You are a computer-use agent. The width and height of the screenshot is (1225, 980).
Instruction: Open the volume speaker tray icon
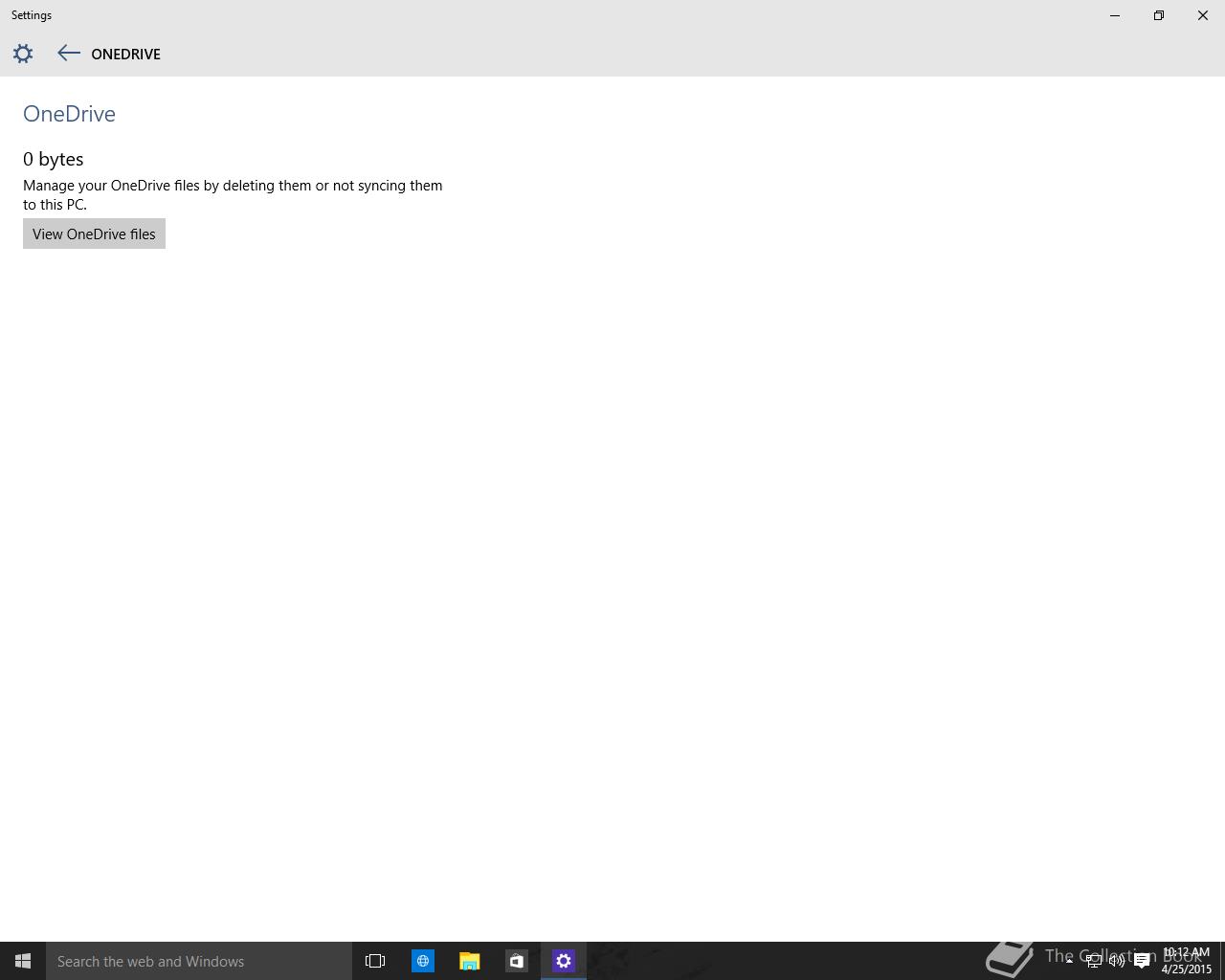(1117, 961)
